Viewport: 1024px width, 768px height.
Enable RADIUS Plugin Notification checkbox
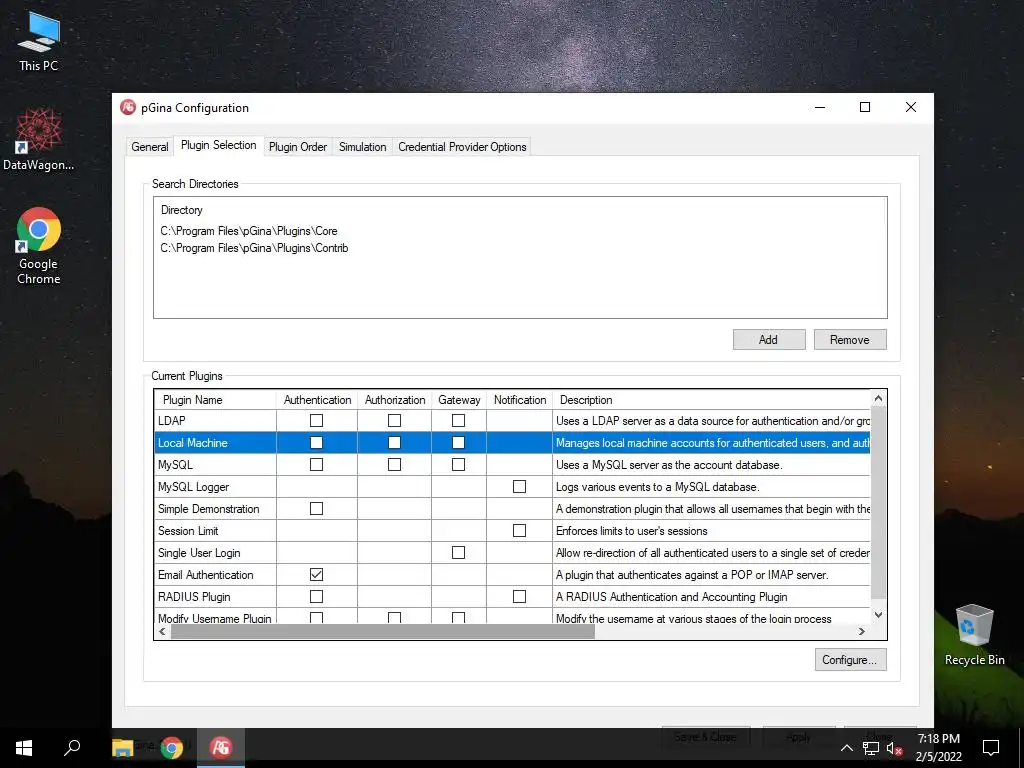[x=519, y=596]
